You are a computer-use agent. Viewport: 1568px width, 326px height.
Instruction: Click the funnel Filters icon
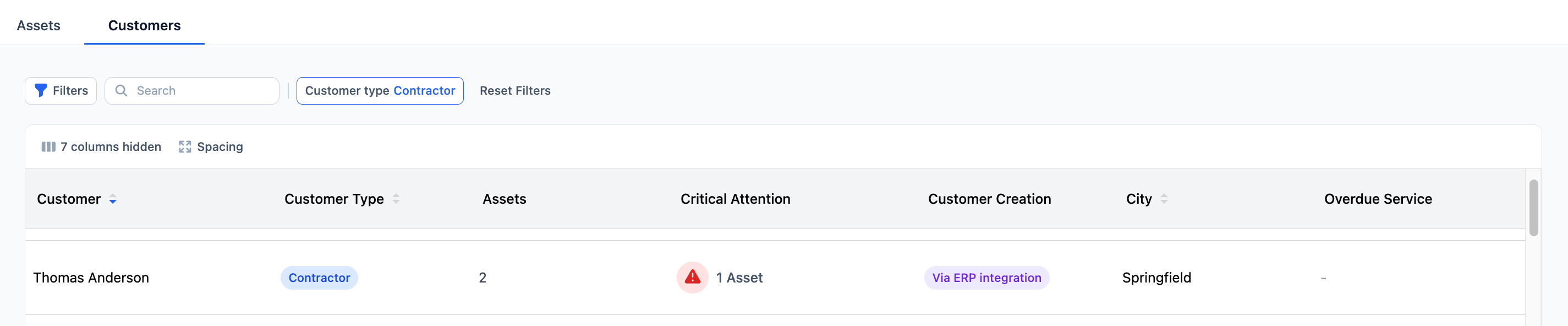(41, 91)
